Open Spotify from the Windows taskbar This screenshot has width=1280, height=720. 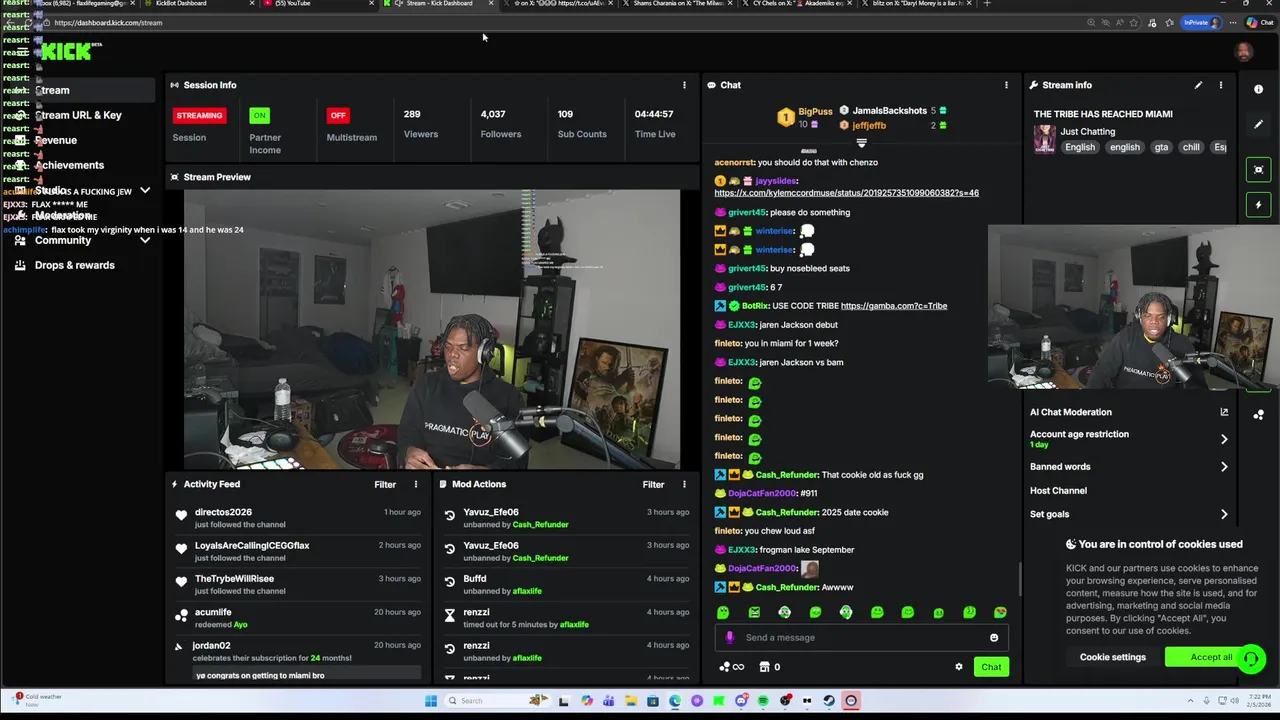763,701
